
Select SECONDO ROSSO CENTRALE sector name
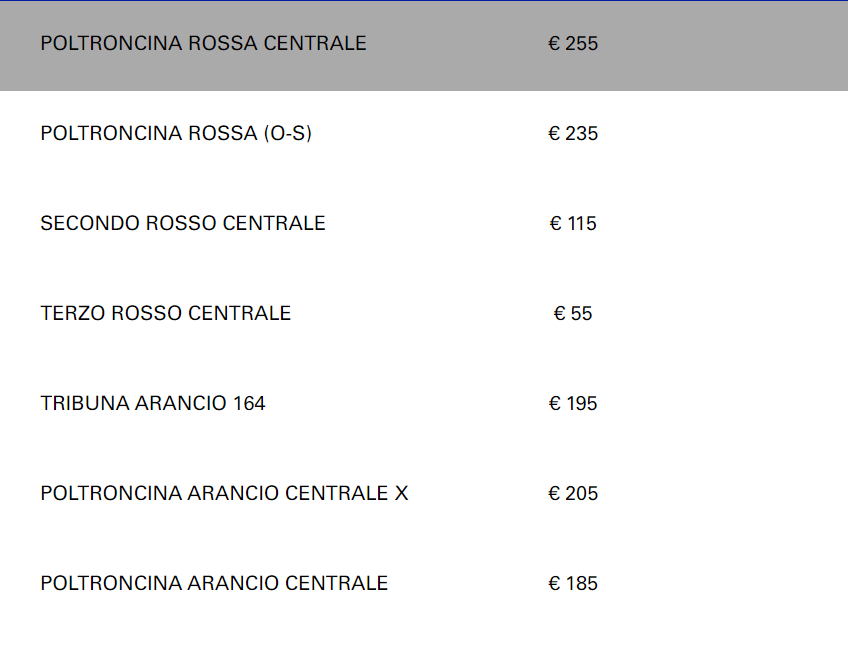click(183, 224)
